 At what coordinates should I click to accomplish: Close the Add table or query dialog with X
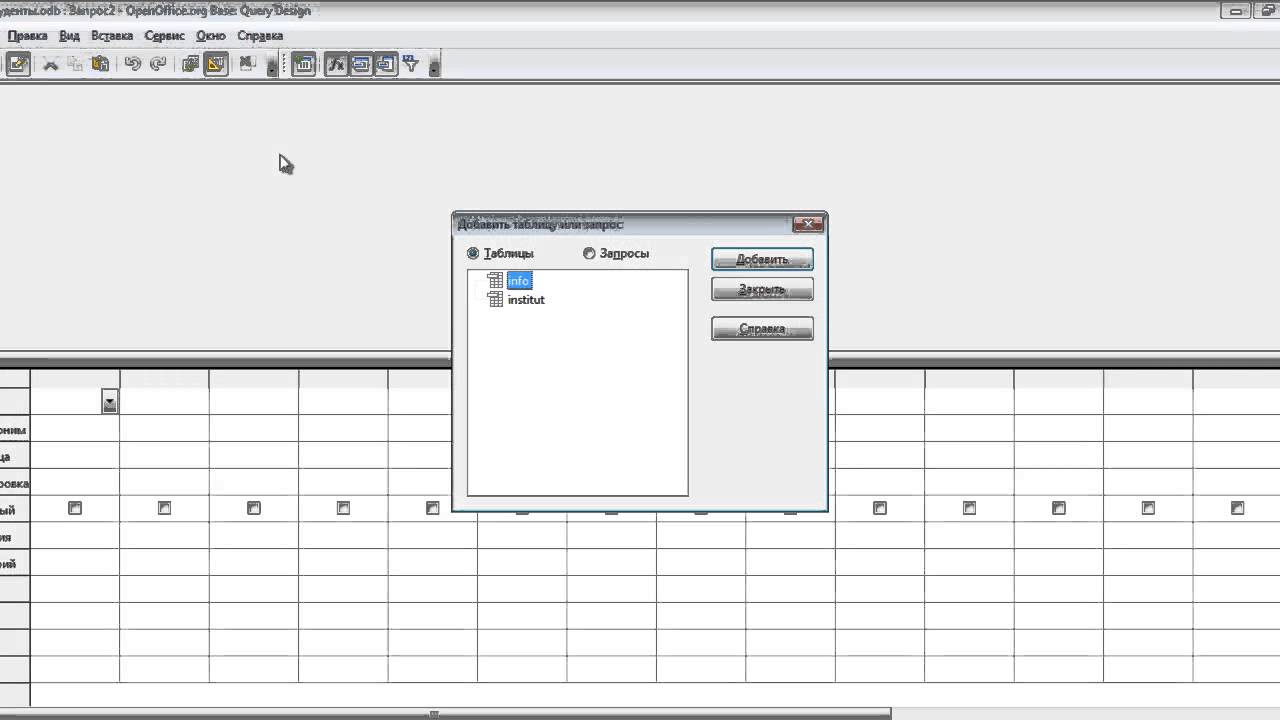(807, 224)
